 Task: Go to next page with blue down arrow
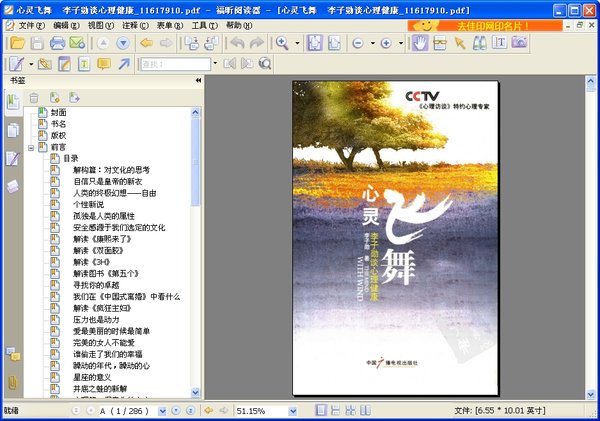(123, 43)
